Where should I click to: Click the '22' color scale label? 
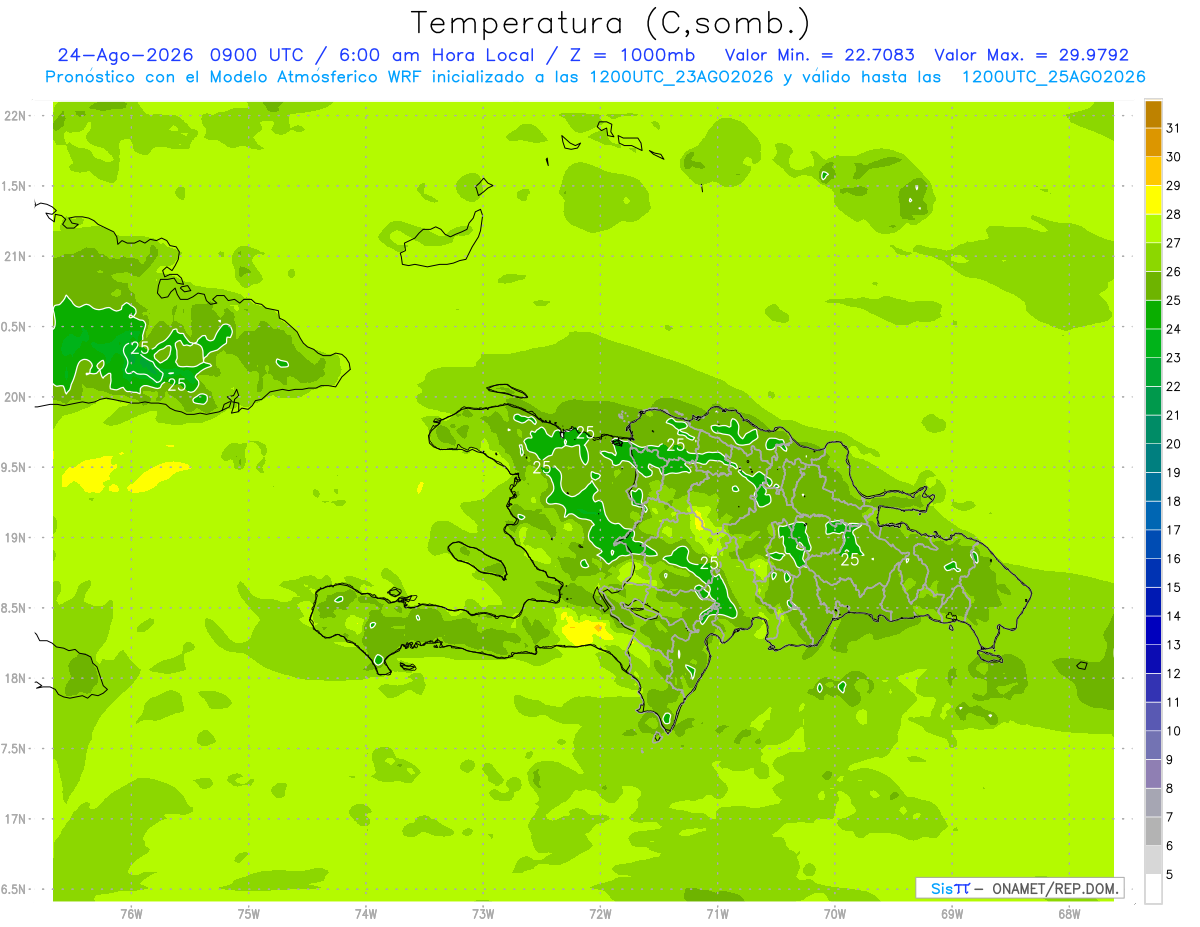pyautogui.click(x=1174, y=386)
